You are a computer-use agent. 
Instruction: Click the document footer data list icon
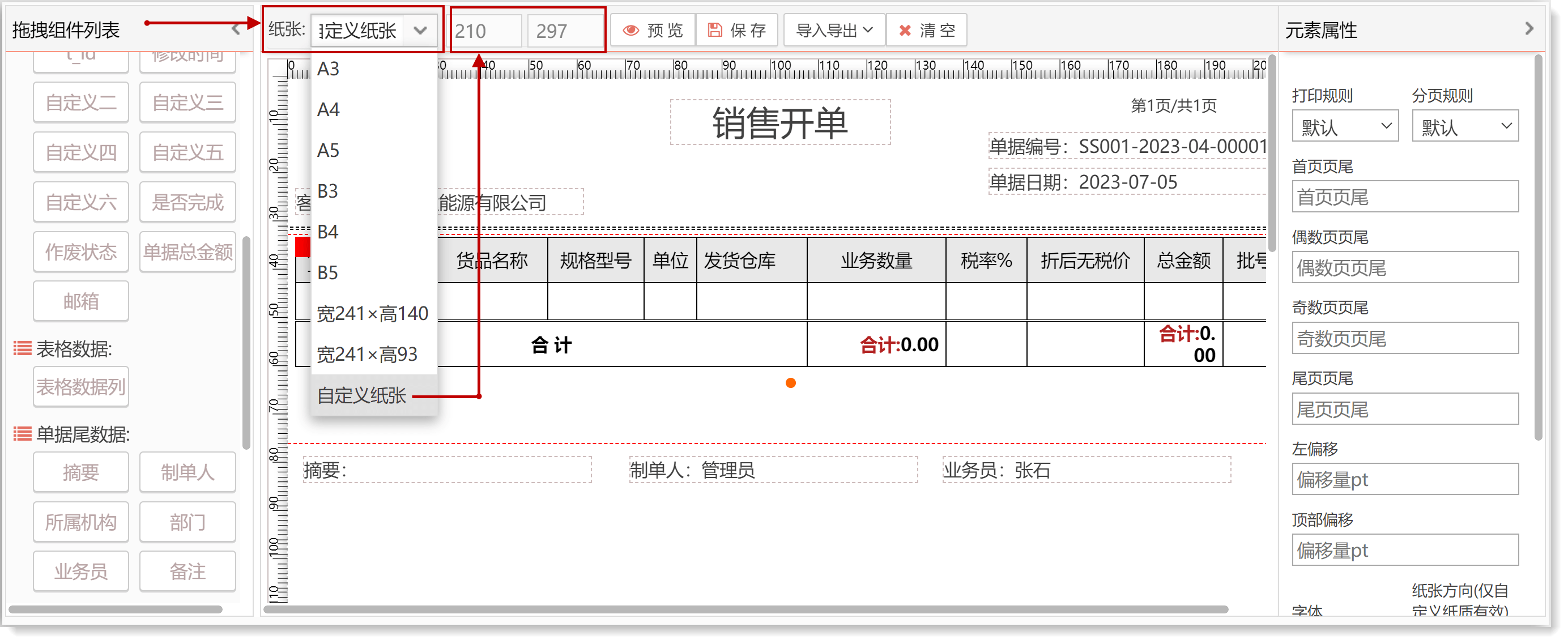coord(23,434)
